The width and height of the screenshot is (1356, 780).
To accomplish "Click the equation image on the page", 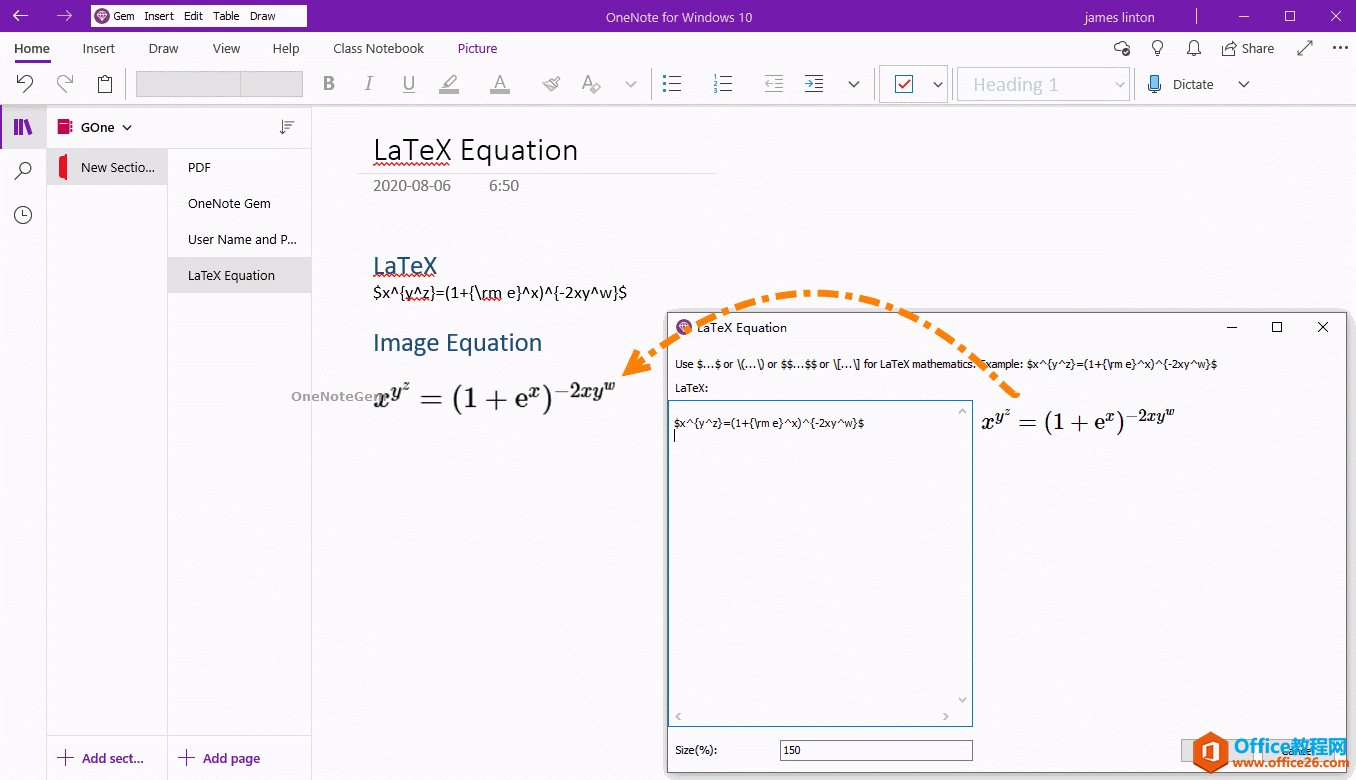I will click(495, 397).
